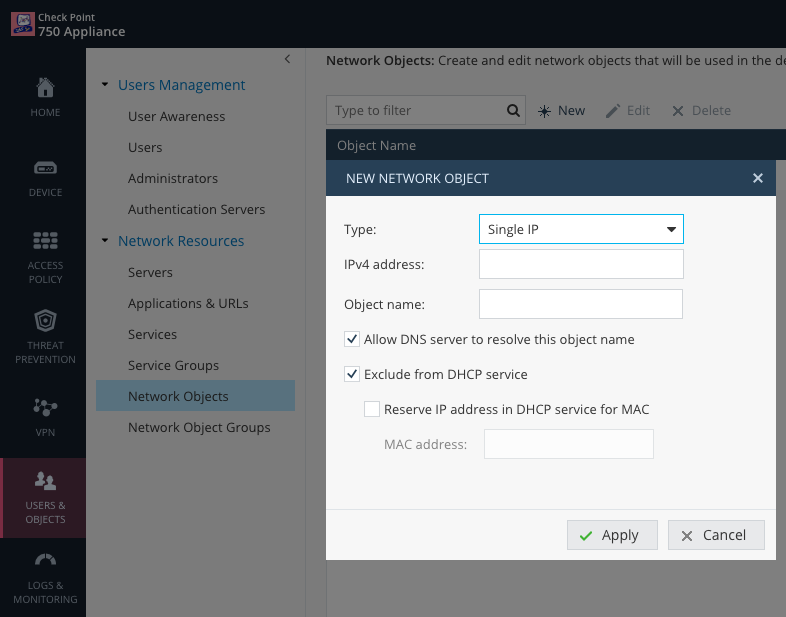This screenshot has height=617, width=786.
Task: Collapse the side navigation panel chevron
Action: coord(287,59)
